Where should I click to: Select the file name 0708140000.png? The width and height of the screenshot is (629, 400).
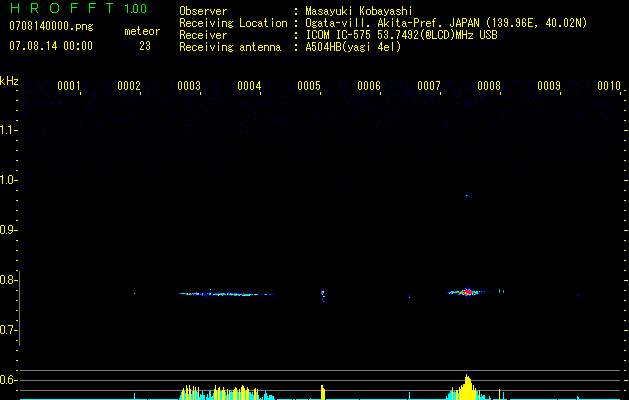pos(51,26)
